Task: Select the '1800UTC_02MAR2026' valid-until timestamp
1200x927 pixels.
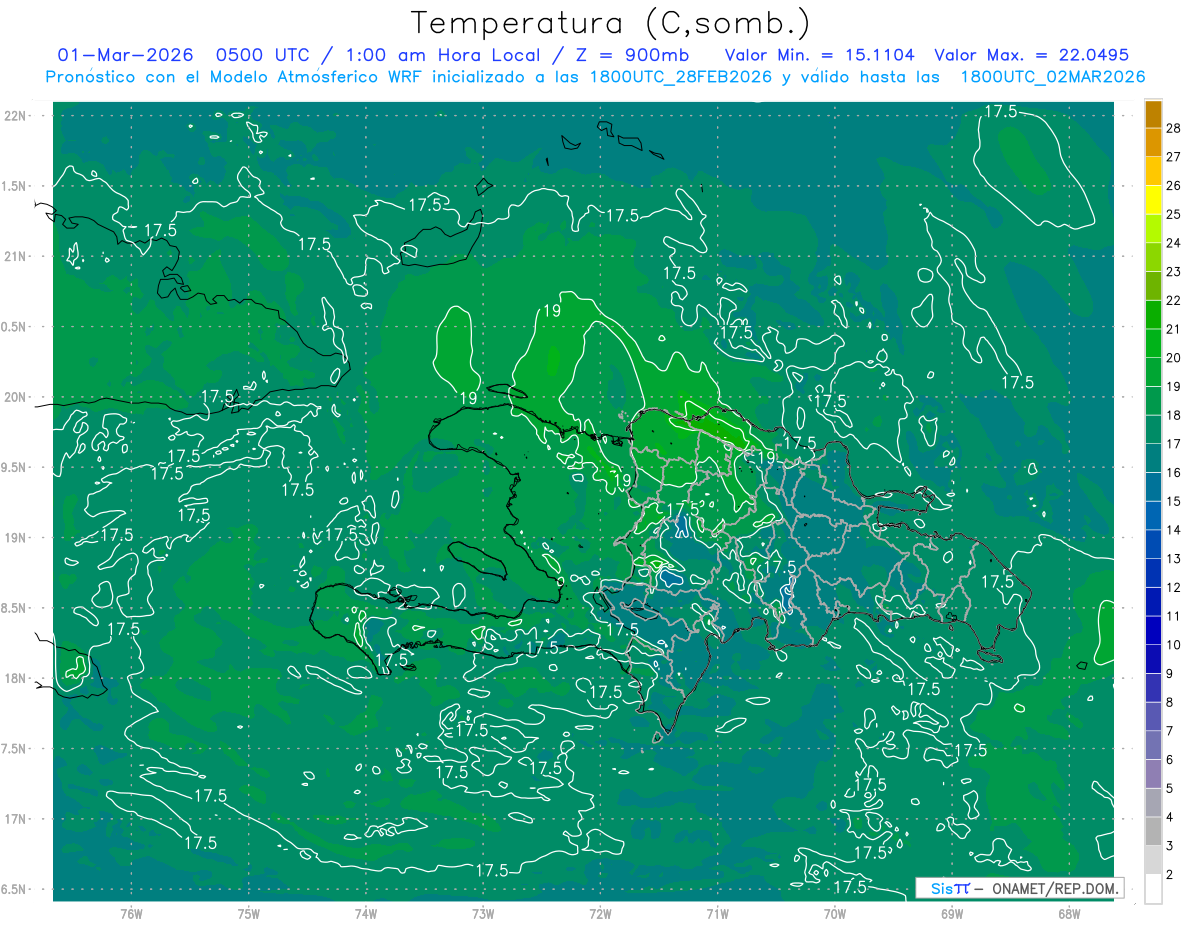Action: (1053, 77)
